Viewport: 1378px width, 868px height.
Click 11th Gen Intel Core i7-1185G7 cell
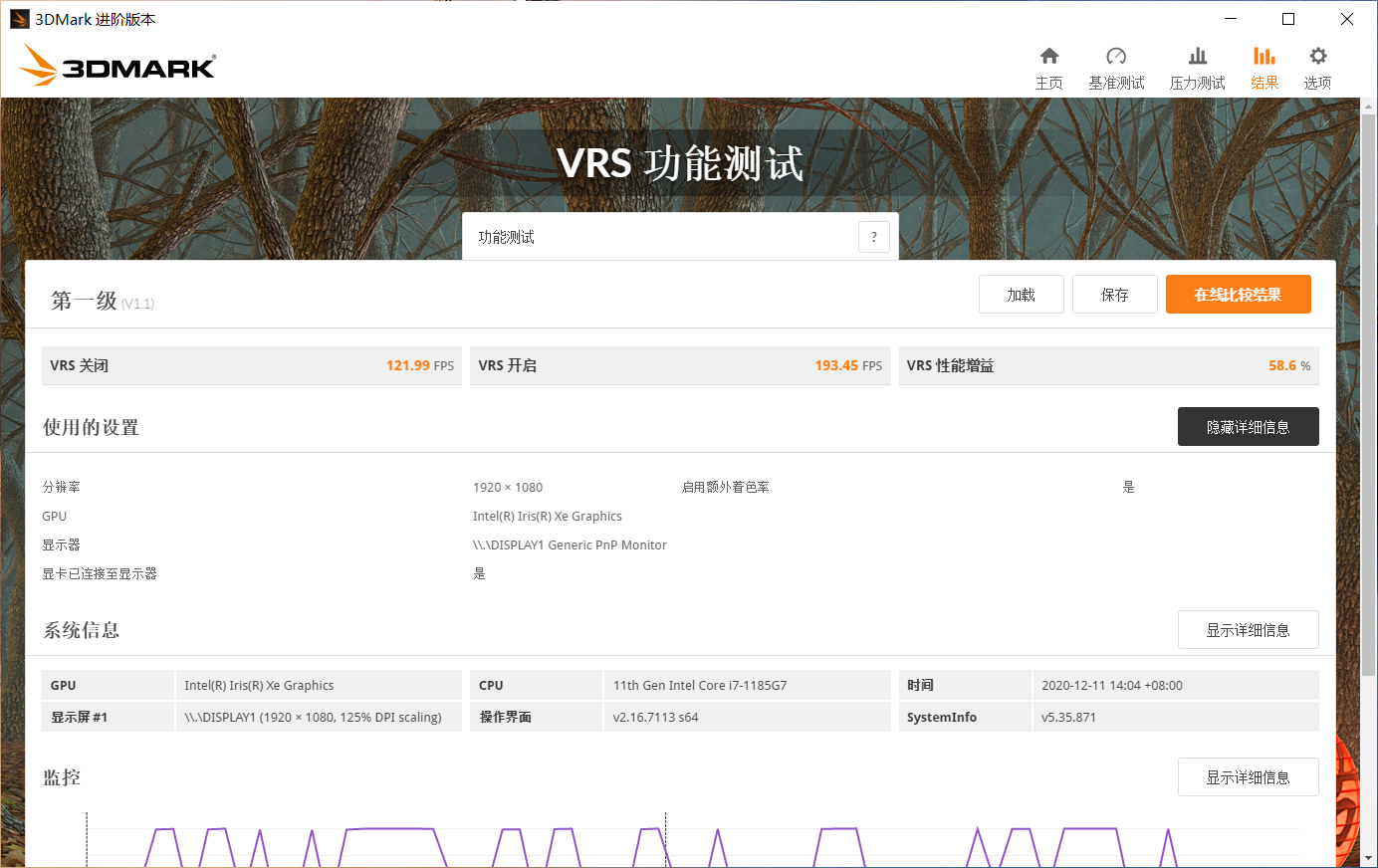pos(747,685)
